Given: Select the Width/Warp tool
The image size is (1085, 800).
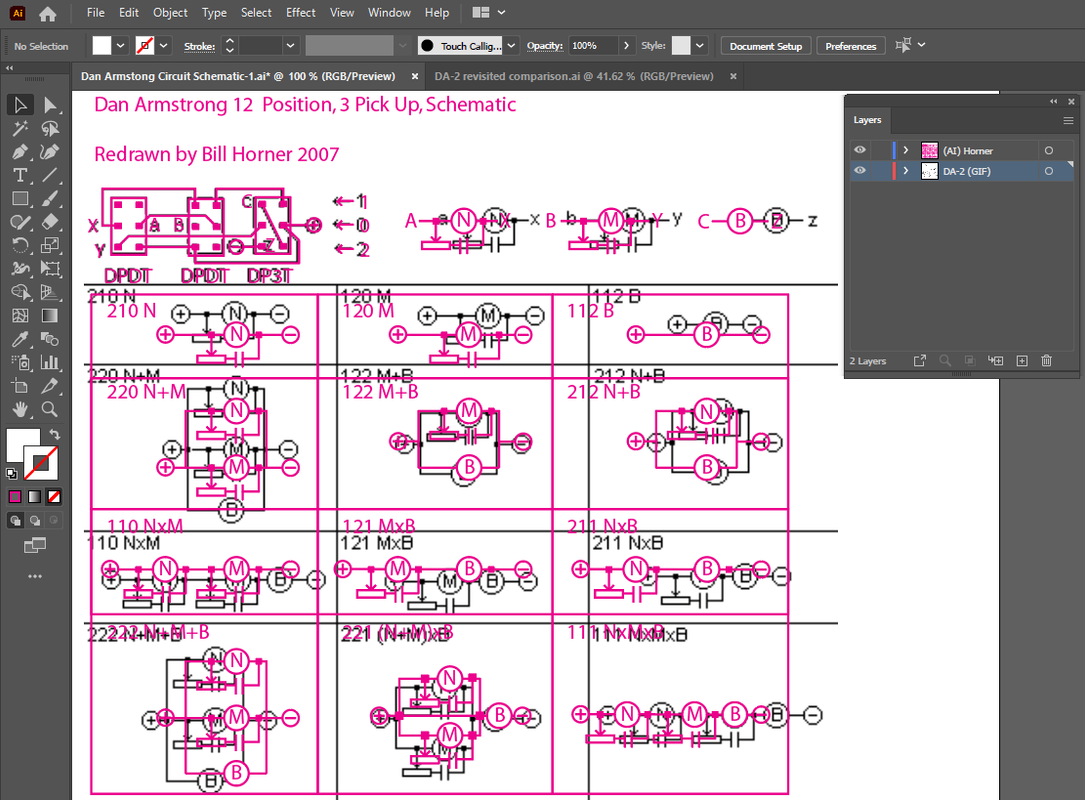Looking at the screenshot, I should (x=20, y=269).
